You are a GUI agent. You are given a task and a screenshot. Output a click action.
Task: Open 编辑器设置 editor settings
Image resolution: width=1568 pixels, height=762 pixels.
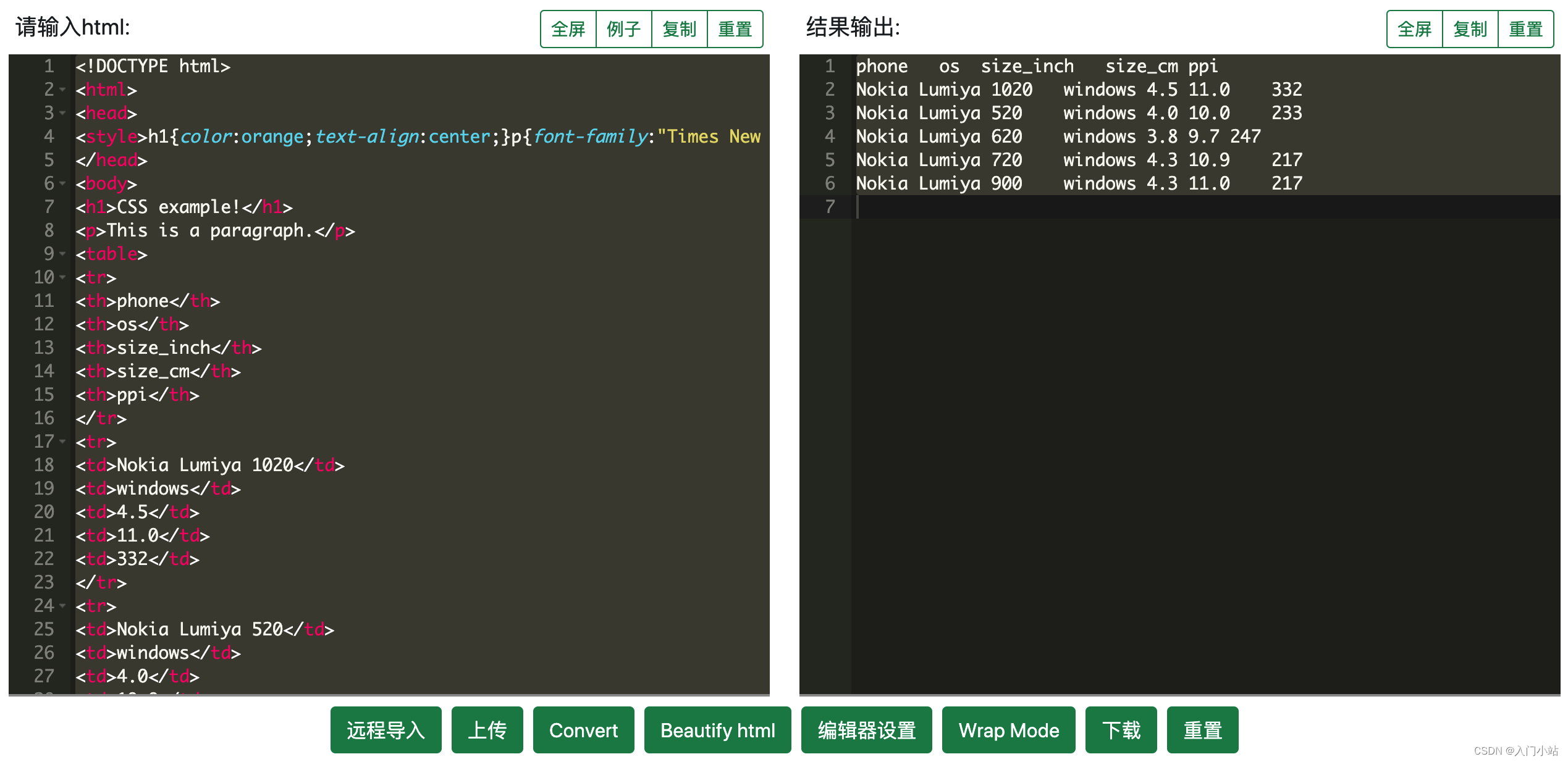click(866, 730)
